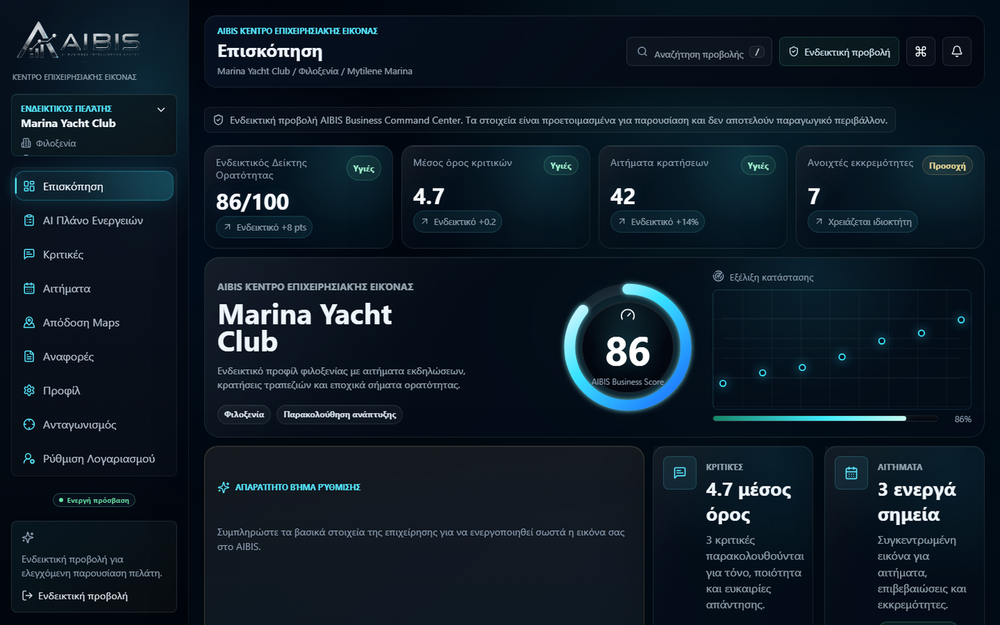The height and width of the screenshot is (625, 1000).
Task: Click the shield icon in top Ενδεικτική προβολή button
Action: 793,52
